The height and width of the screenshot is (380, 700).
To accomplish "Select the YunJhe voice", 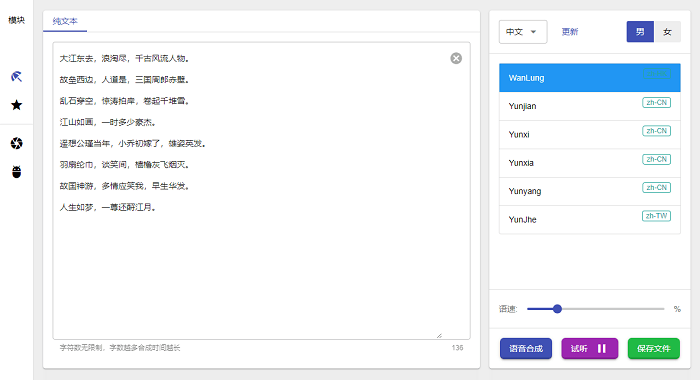I will 590,220.
